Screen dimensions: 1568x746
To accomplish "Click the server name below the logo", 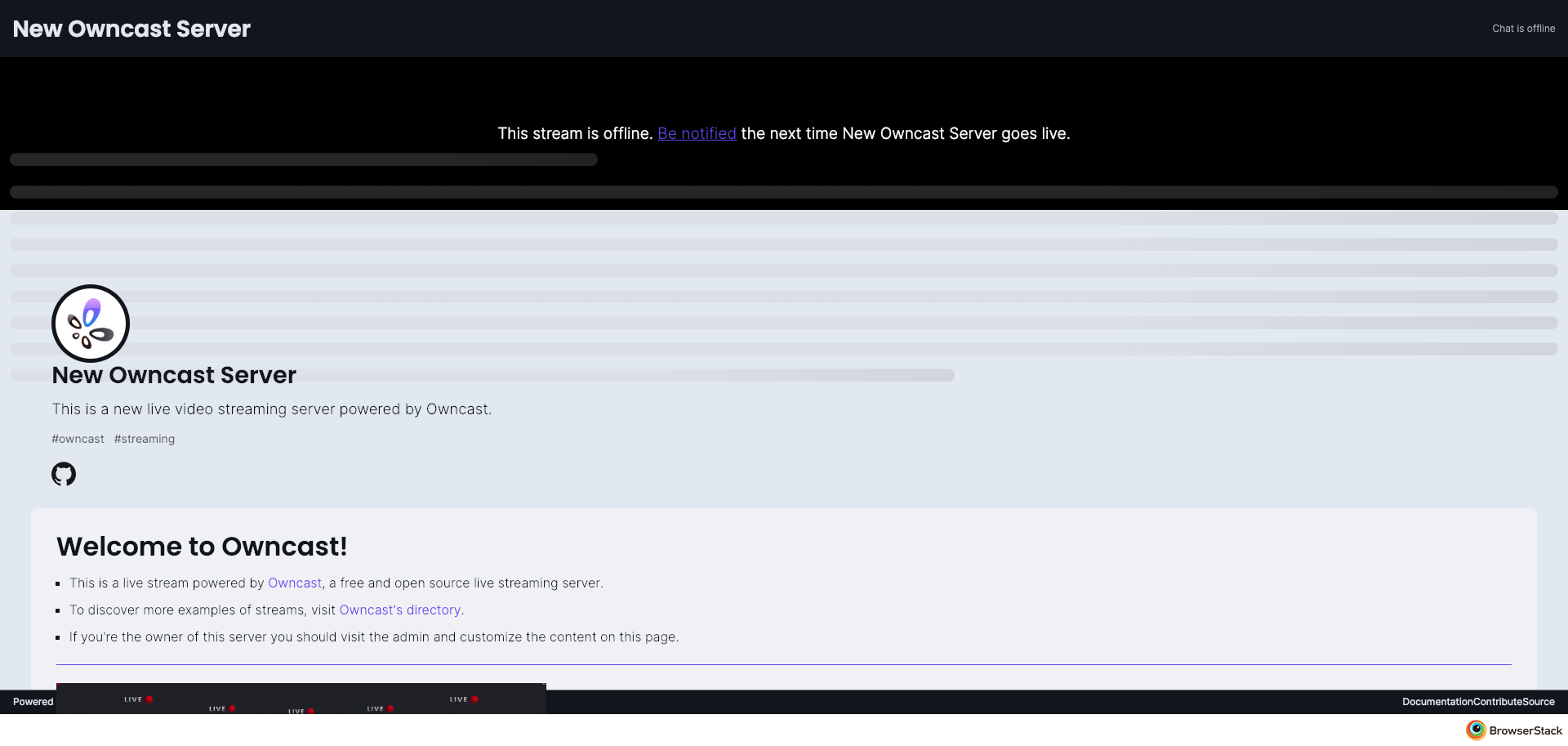I will (x=174, y=375).
